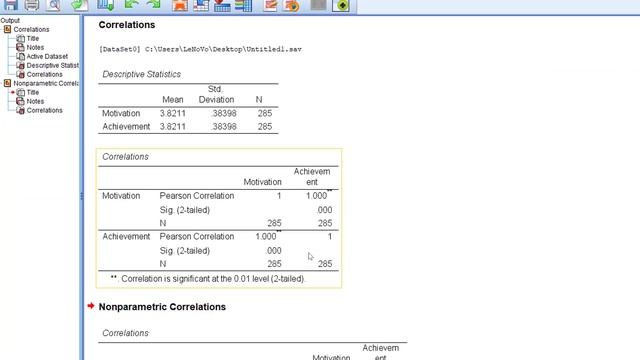Click Sig. (2-tailed) label in Motivation row
The height and width of the screenshot is (360, 640).
pyautogui.click(x=184, y=210)
